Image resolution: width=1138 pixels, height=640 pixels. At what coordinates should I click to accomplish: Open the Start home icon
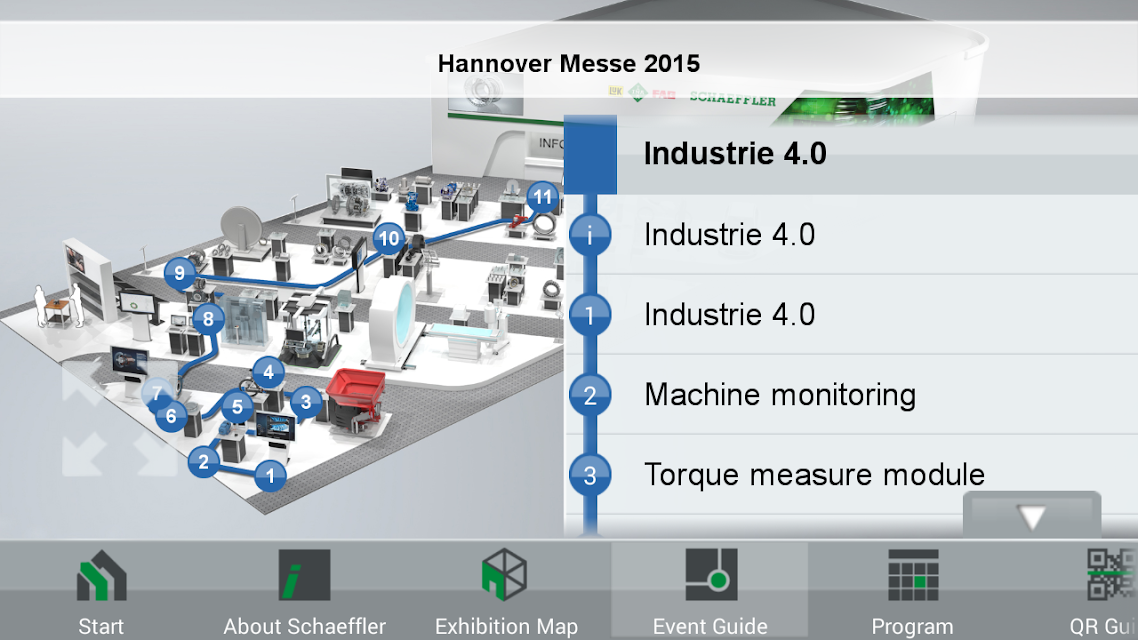tap(101, 590)
